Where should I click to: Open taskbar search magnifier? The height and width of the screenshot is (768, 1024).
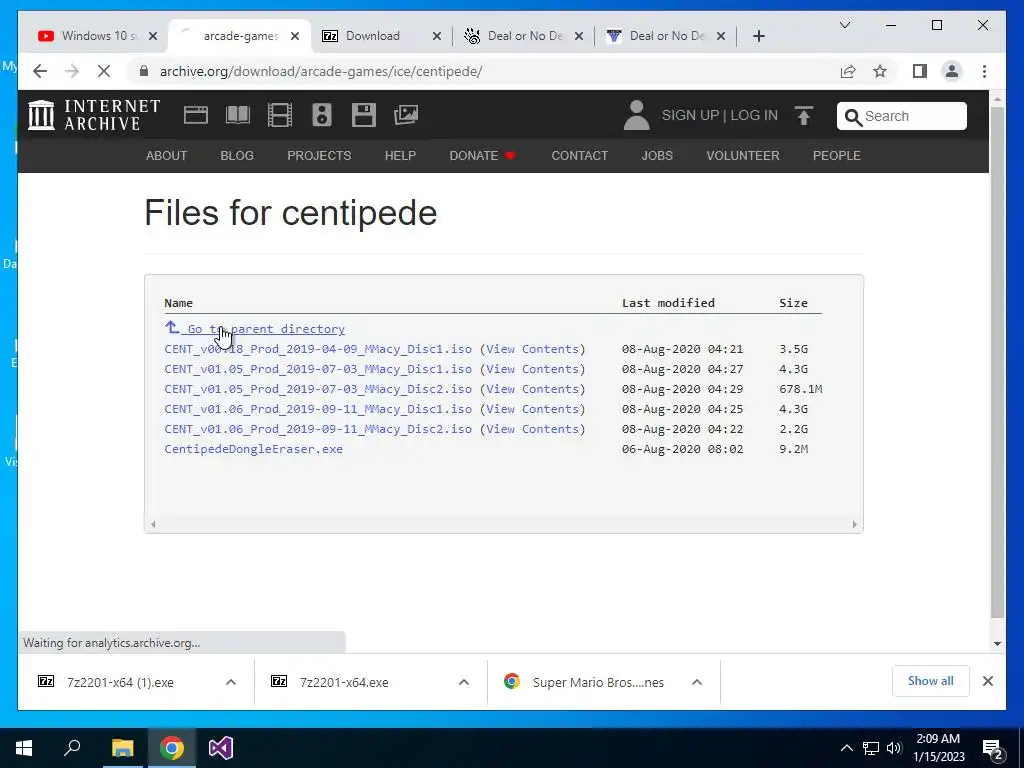(x=72, y=748)
